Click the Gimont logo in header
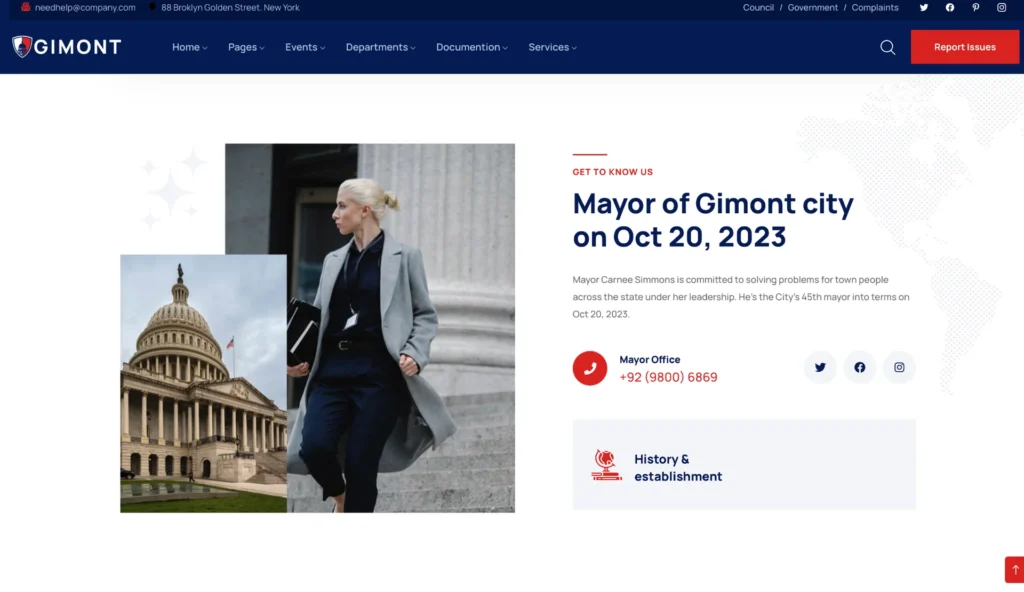1024x592 pixels. (x=66, y=47)
